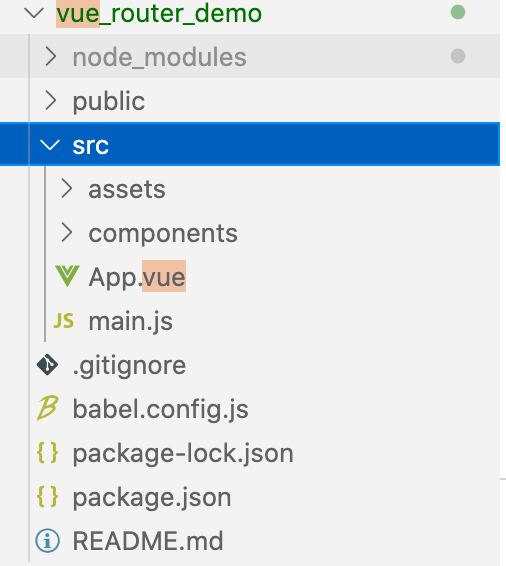
Task: Open the README.md file name
Action: (x=148, y=541)
